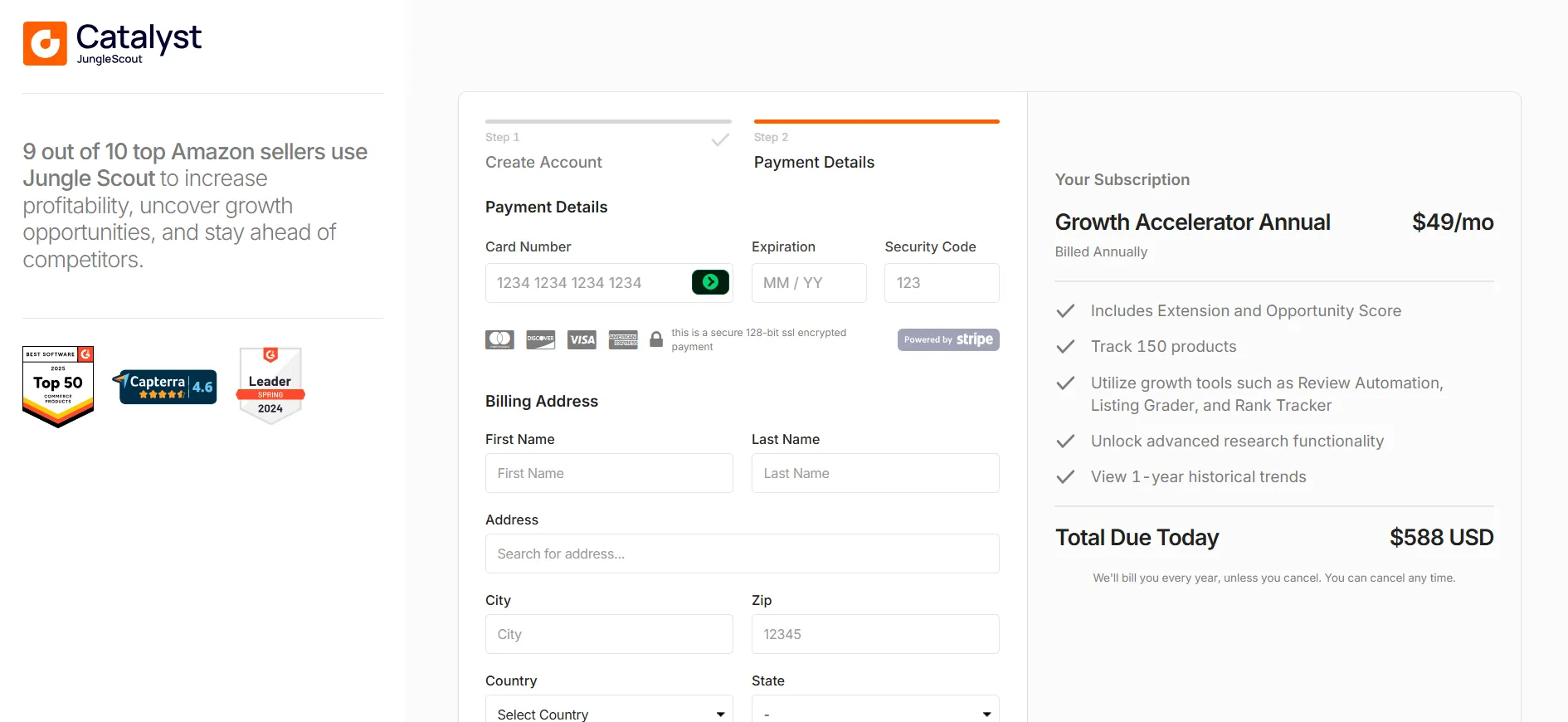The width and height of the screenshot is (1568, 722).
Task: Focus the Card Number input field
Action: [609, 283]
